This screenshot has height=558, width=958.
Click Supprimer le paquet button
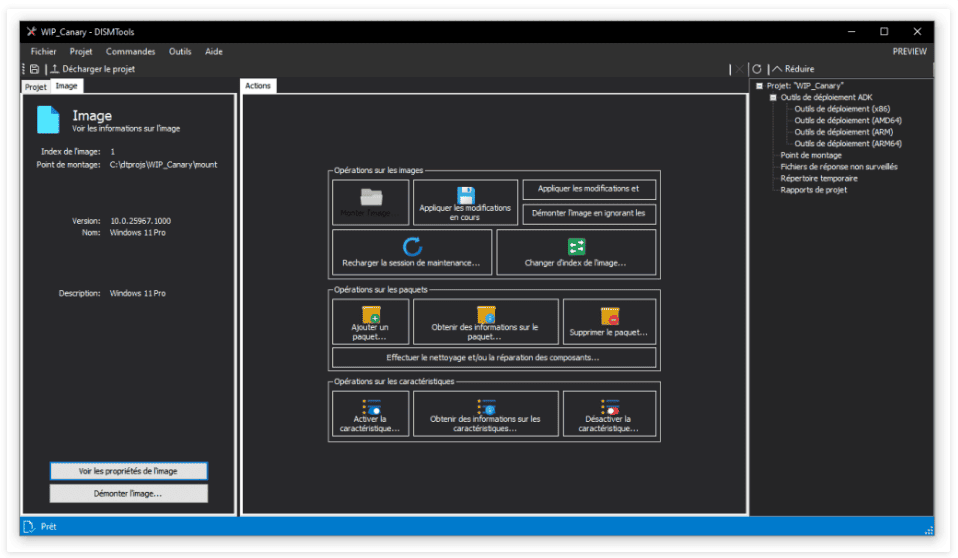click(x=609, y=321)
